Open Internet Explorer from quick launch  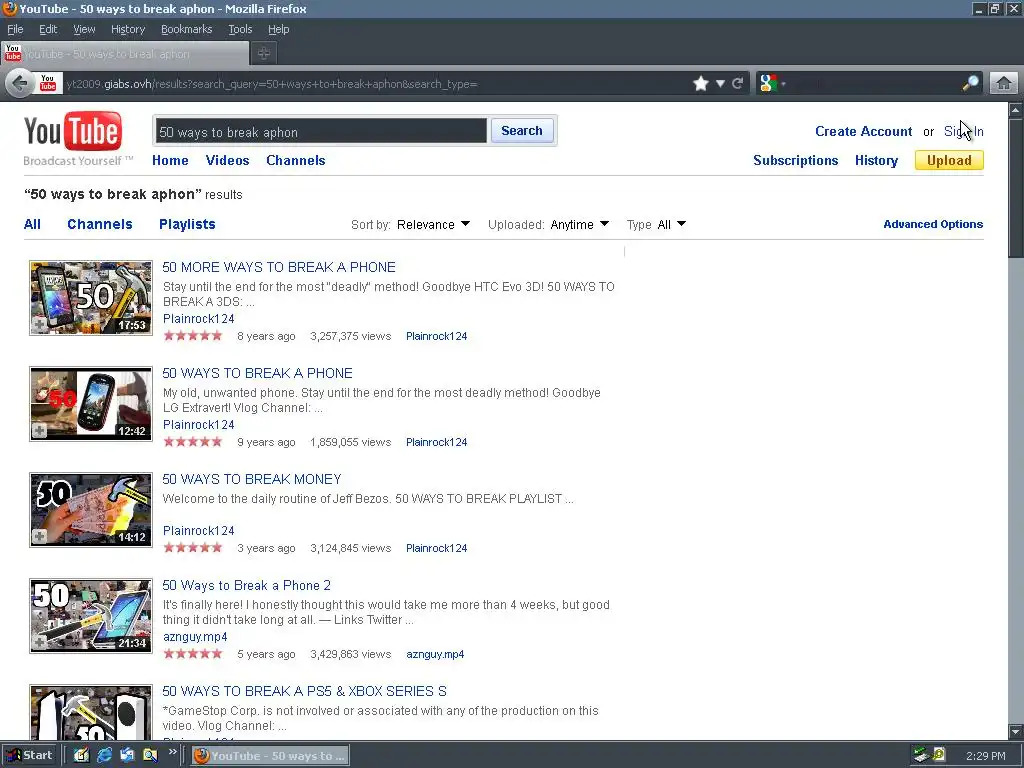(x=104, y=755)
